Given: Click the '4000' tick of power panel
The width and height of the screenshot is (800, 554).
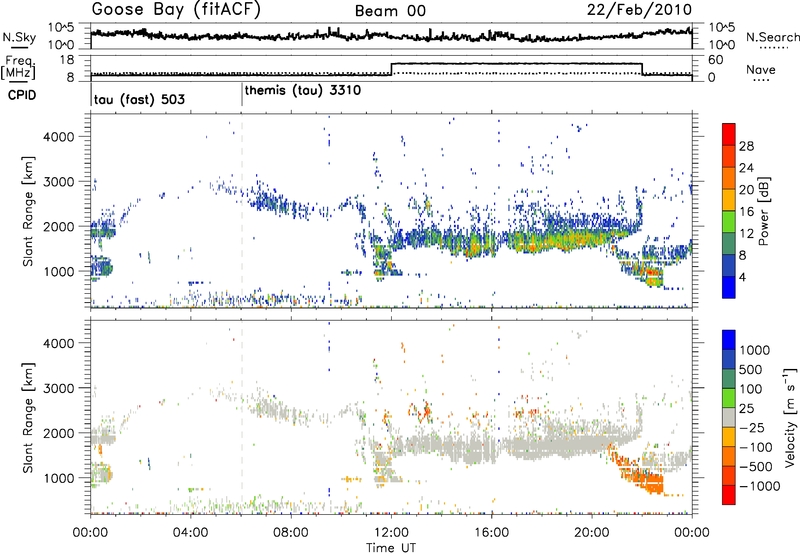Looking at the screenshot, I should pos(59,137).
